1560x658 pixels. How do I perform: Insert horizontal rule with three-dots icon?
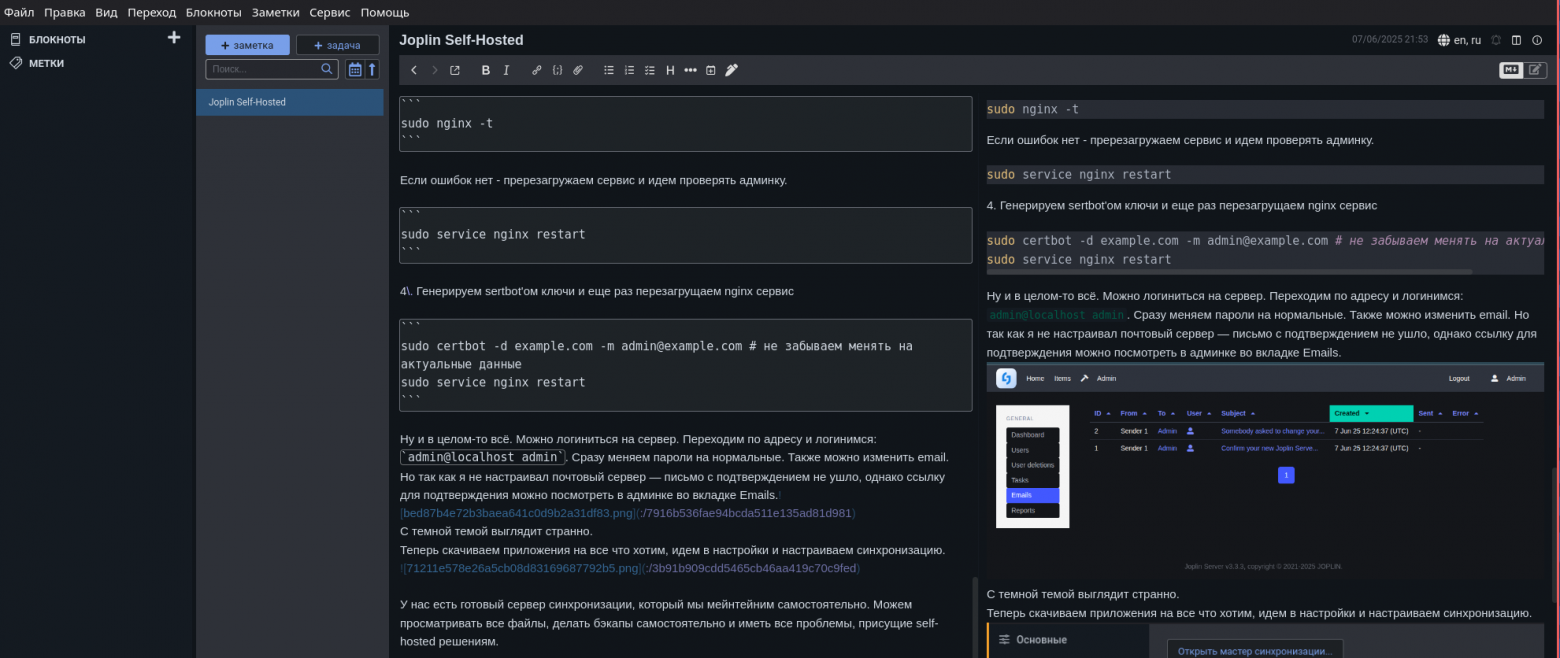(x=690, y=70)
